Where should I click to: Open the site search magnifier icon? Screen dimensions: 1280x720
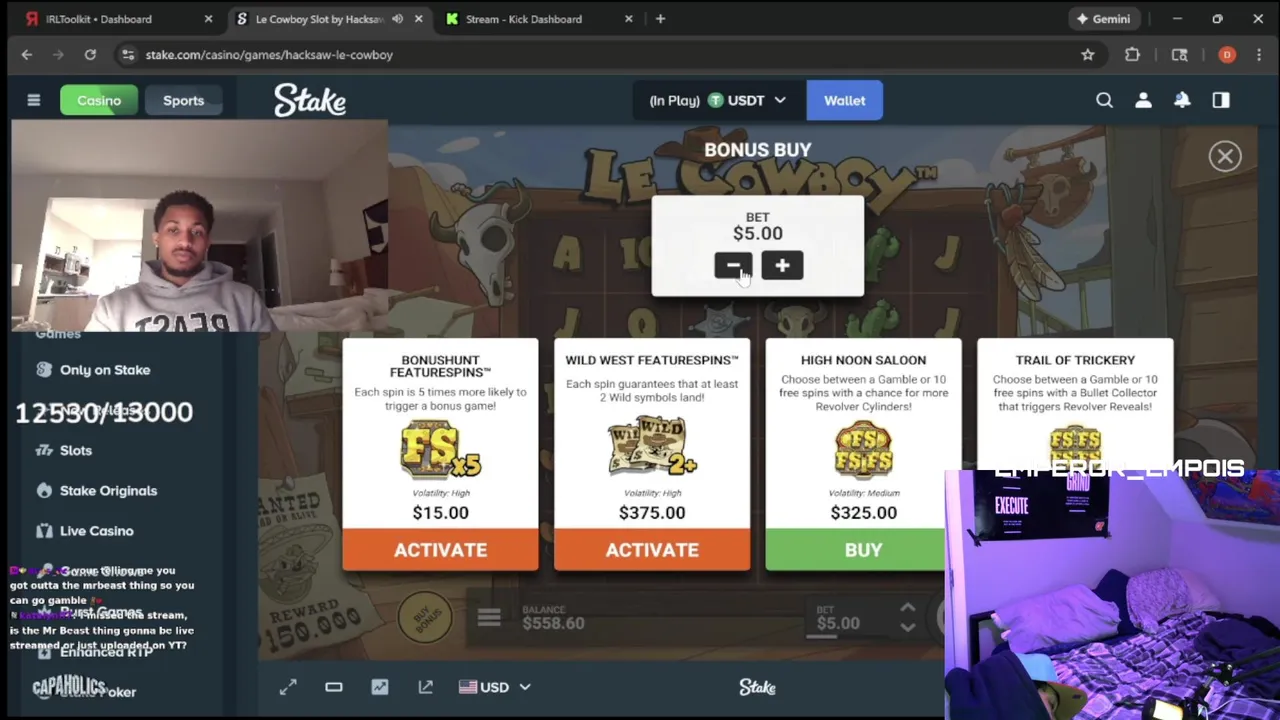click(x=1104, y=100)
